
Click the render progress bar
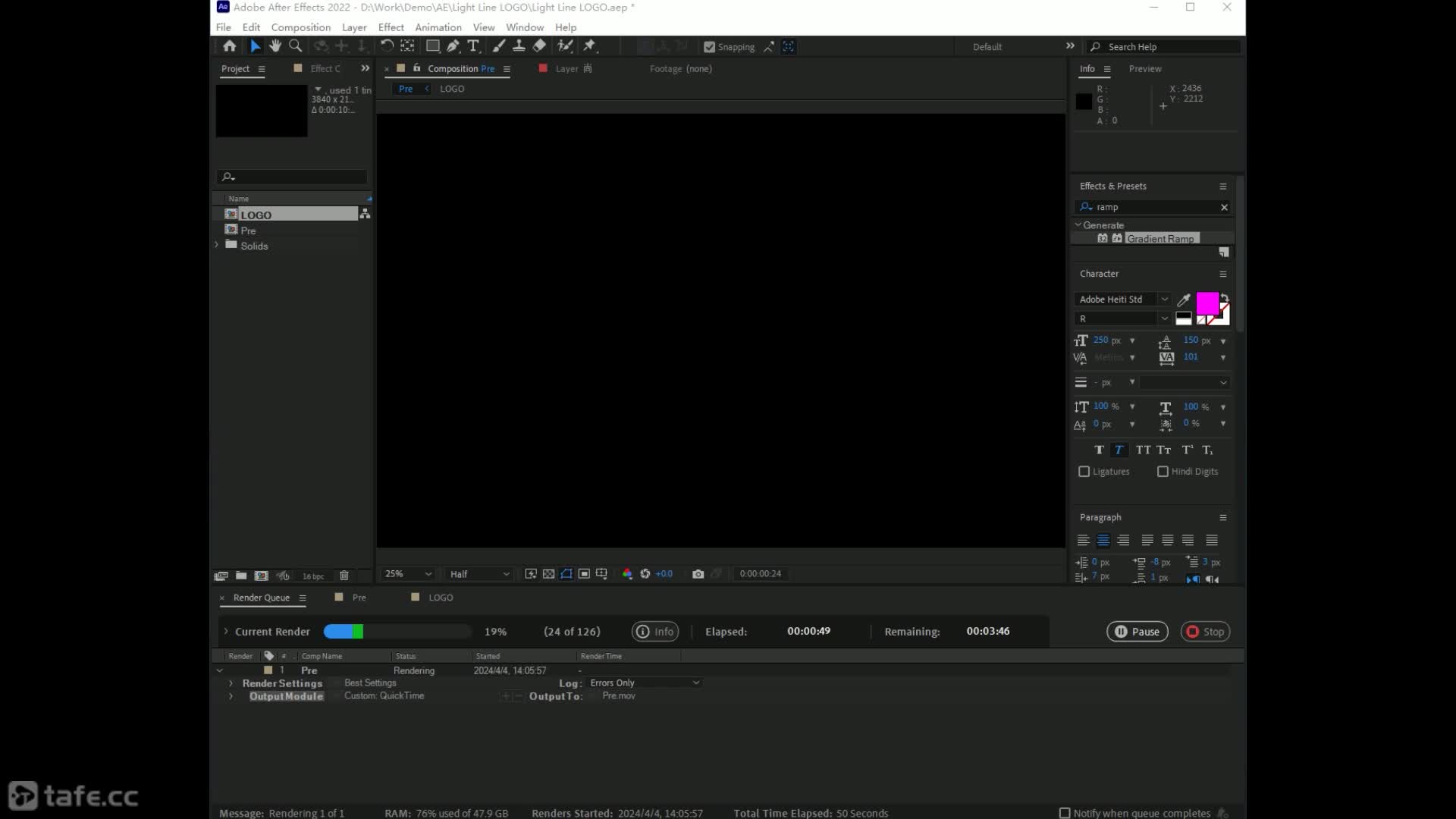click(397, 632)
